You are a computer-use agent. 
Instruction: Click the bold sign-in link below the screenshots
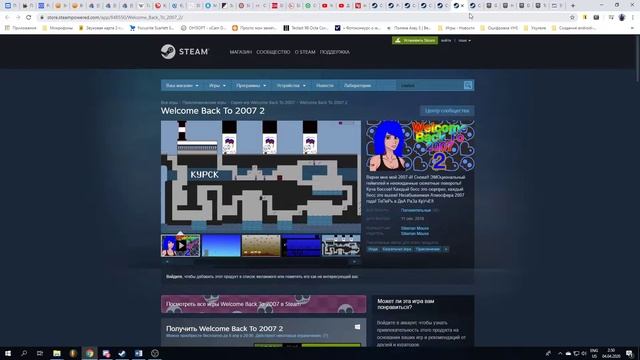174,277
